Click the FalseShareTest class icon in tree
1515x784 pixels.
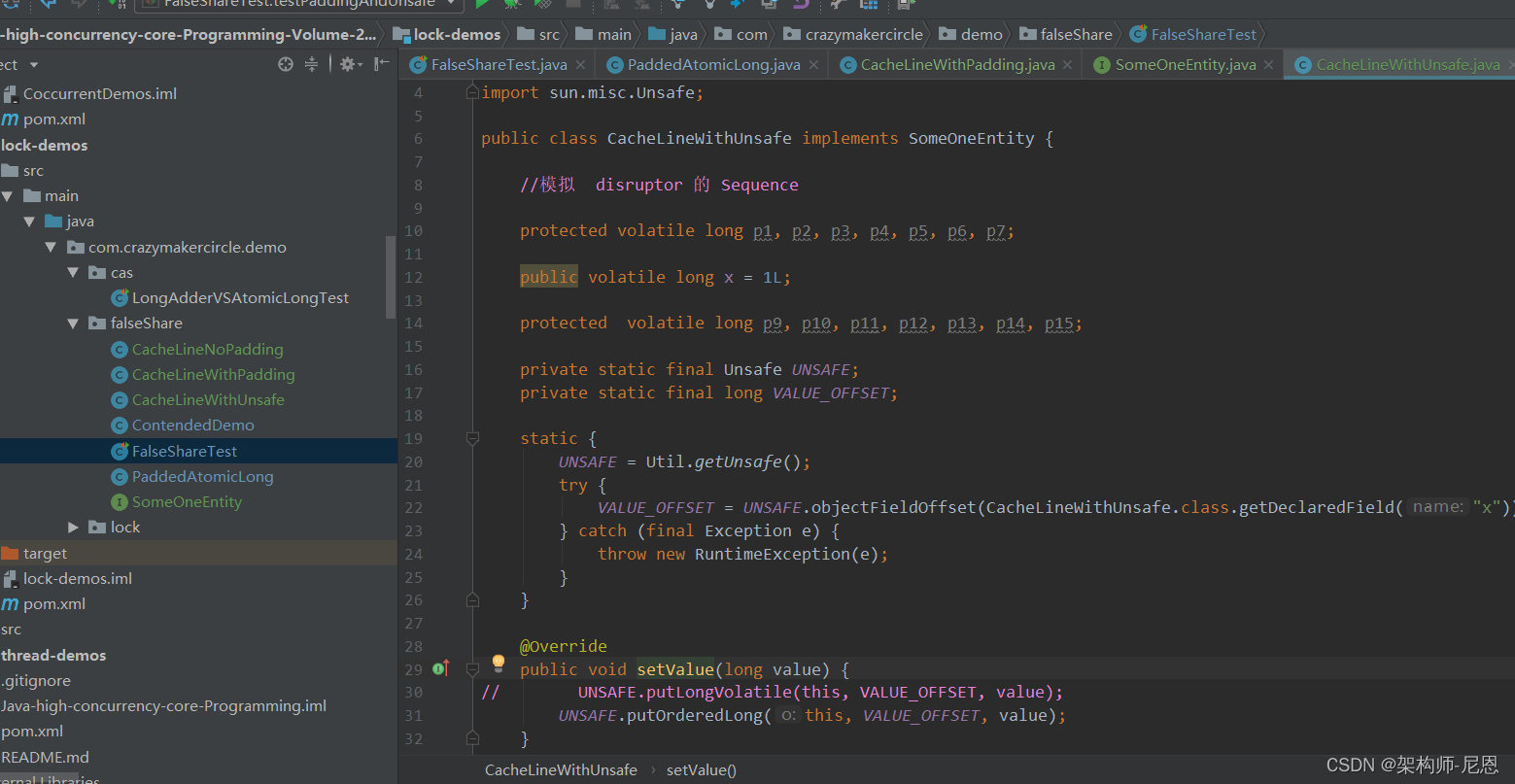coord(120,451)
